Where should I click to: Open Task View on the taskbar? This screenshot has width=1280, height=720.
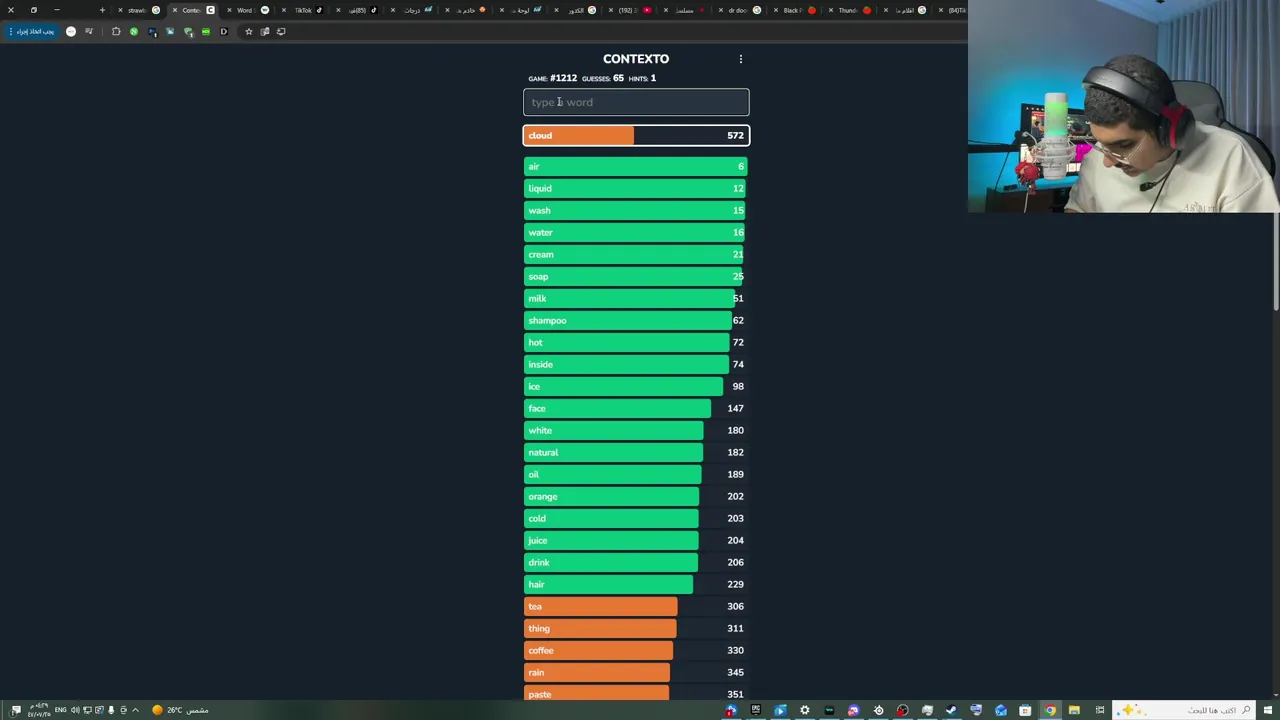1100,710
